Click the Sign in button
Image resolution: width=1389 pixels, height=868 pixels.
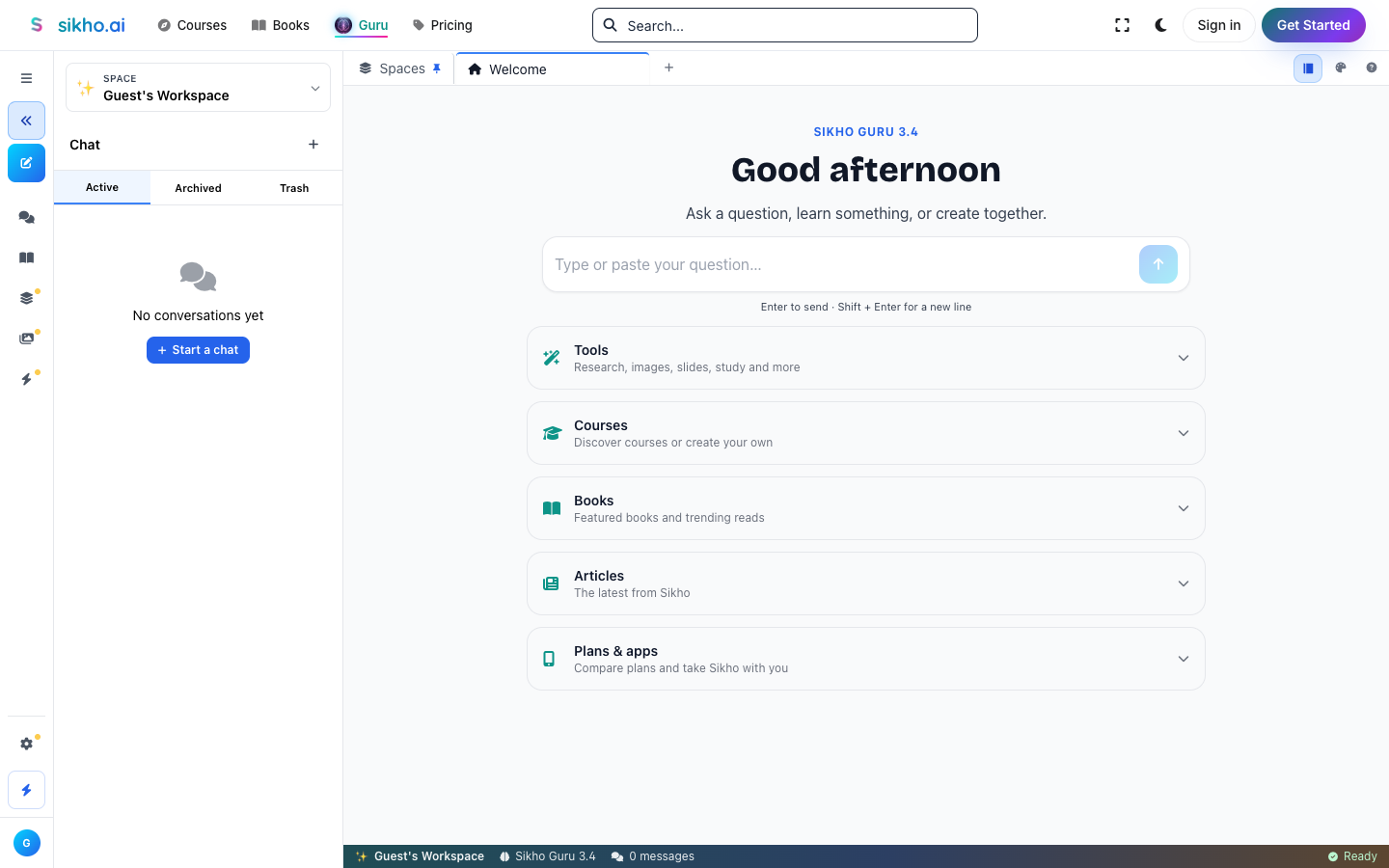tap(1219, 25)
